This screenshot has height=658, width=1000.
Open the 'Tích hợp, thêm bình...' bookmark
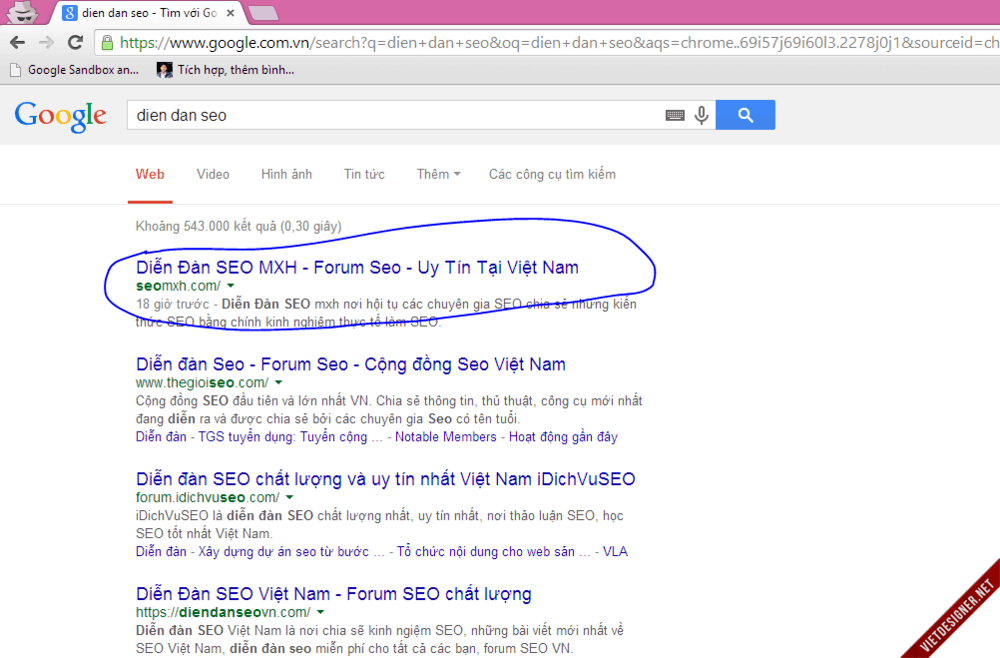(x=226, y=70)
